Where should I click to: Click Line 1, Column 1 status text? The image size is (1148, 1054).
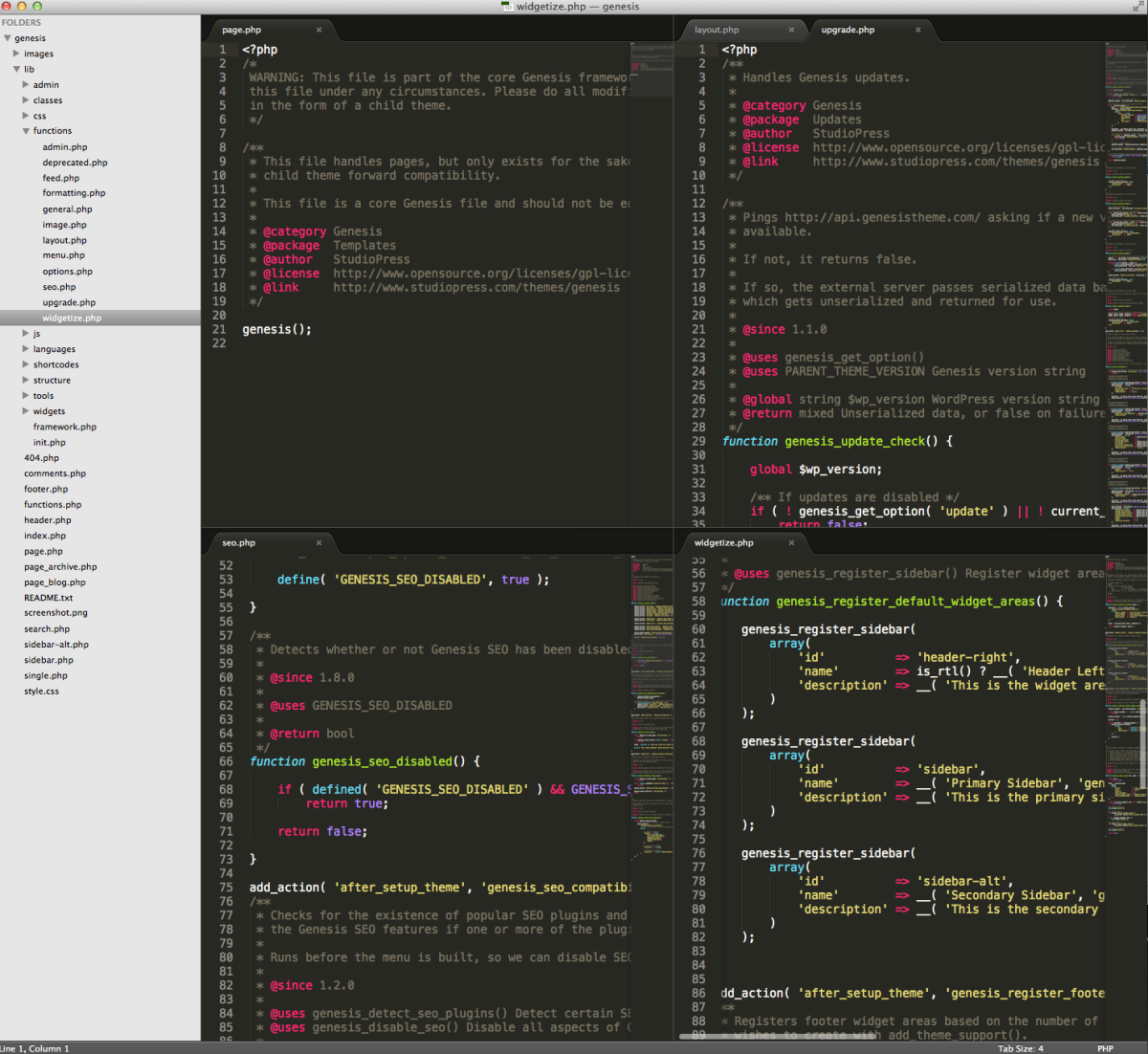pyautogui.click(x=35, y=1048)
